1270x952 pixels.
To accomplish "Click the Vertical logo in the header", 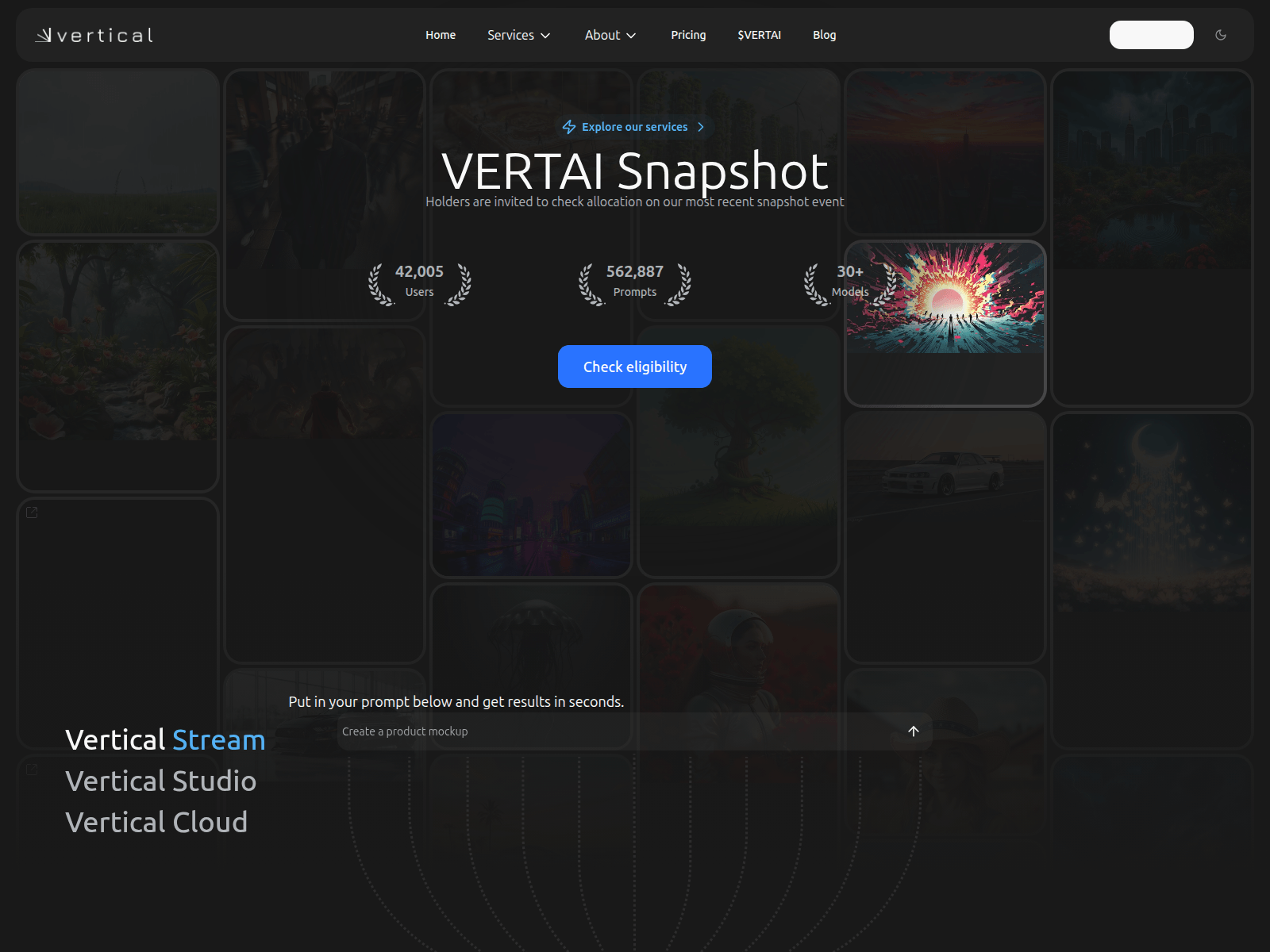I will click(x=94, y=35).
